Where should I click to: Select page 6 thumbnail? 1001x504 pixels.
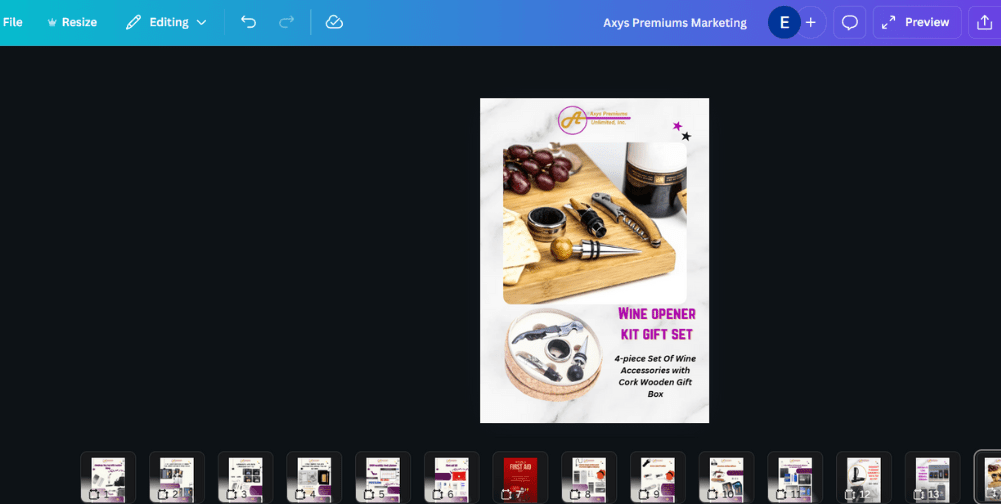point(452,478)
